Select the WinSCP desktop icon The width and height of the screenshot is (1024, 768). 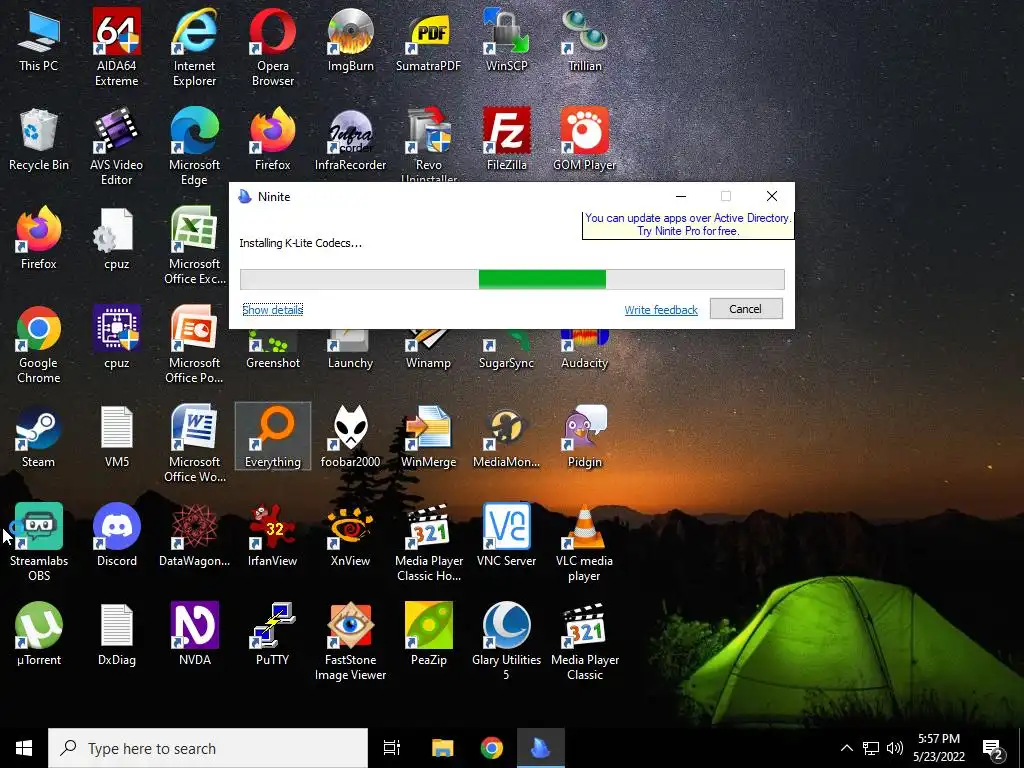tap(507, 40)
